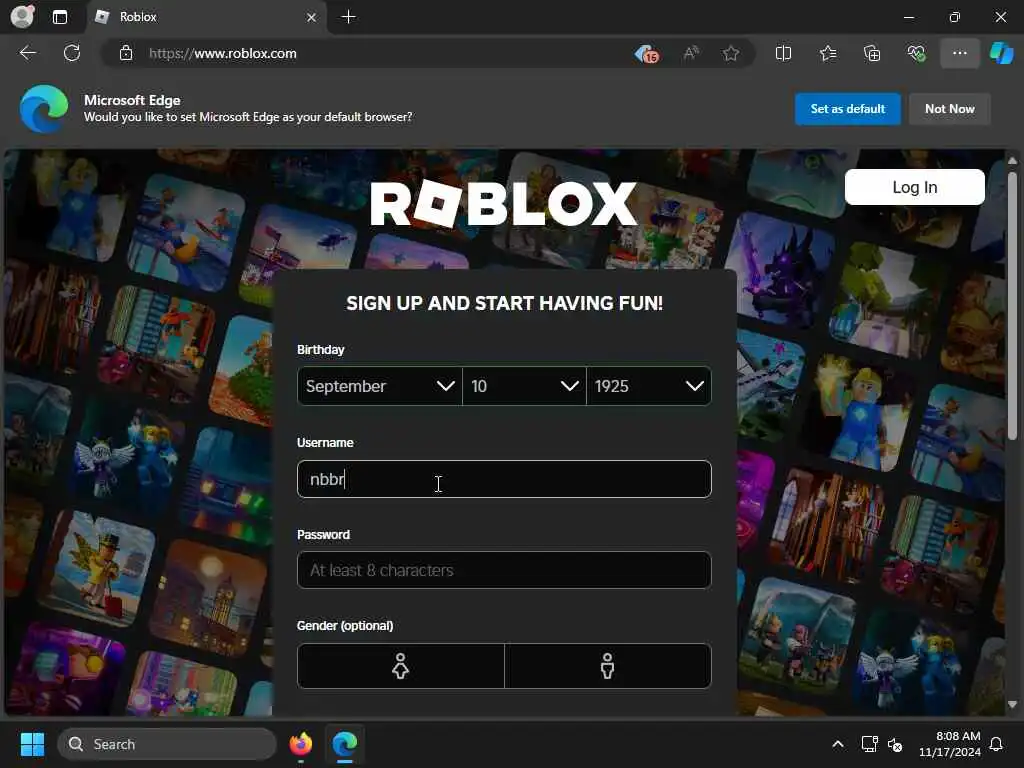Click the Roblox logo

point(504,204)
